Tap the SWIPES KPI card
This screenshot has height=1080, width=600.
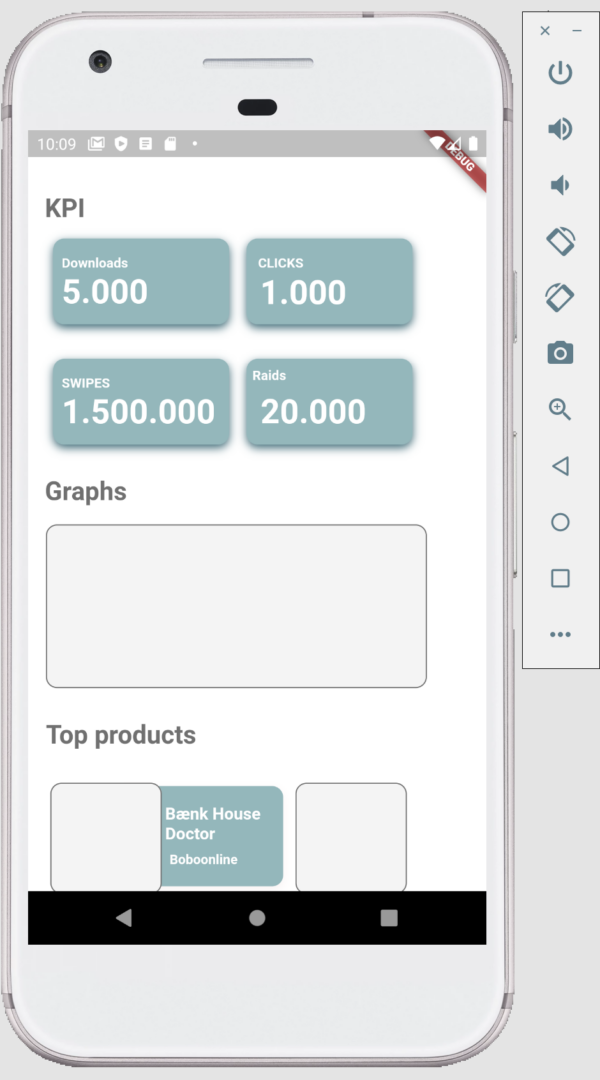coord(140,401)
